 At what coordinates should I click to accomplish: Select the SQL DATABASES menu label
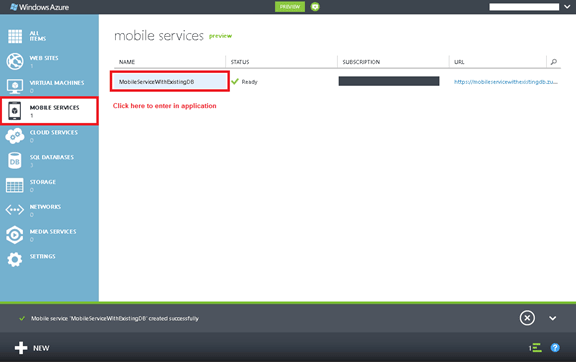click(52, 157)
